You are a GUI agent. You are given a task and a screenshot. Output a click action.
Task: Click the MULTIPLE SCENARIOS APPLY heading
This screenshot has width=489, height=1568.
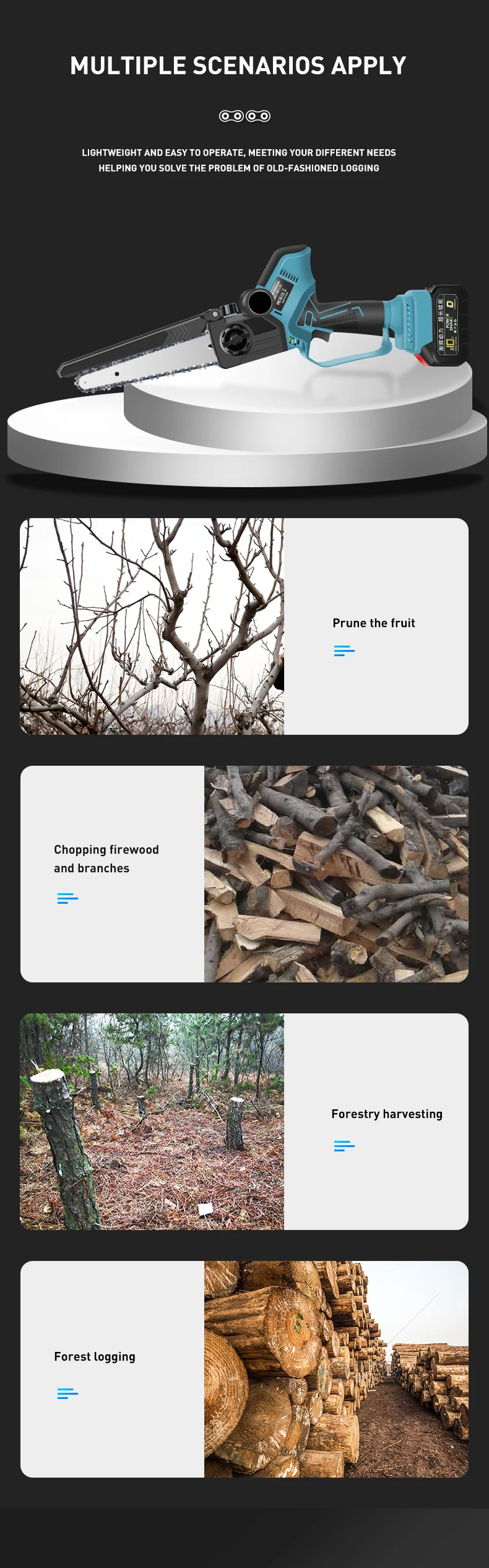point(238,66)
